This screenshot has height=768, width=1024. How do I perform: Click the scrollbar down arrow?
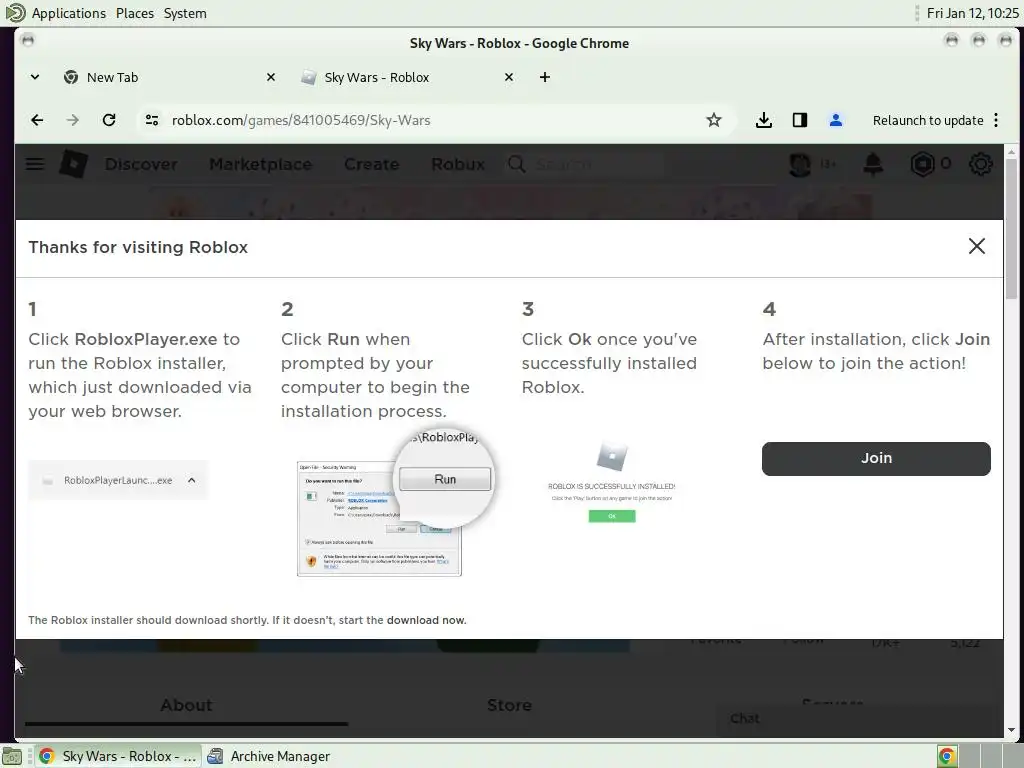point(1011,731)
